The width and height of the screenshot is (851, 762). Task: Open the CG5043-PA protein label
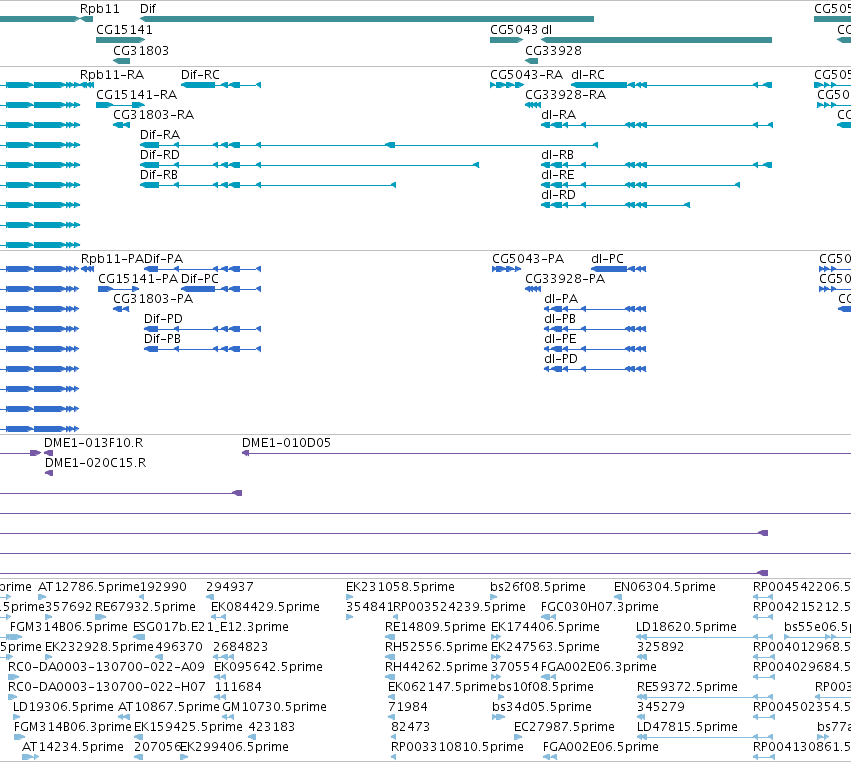coord(528,259)
